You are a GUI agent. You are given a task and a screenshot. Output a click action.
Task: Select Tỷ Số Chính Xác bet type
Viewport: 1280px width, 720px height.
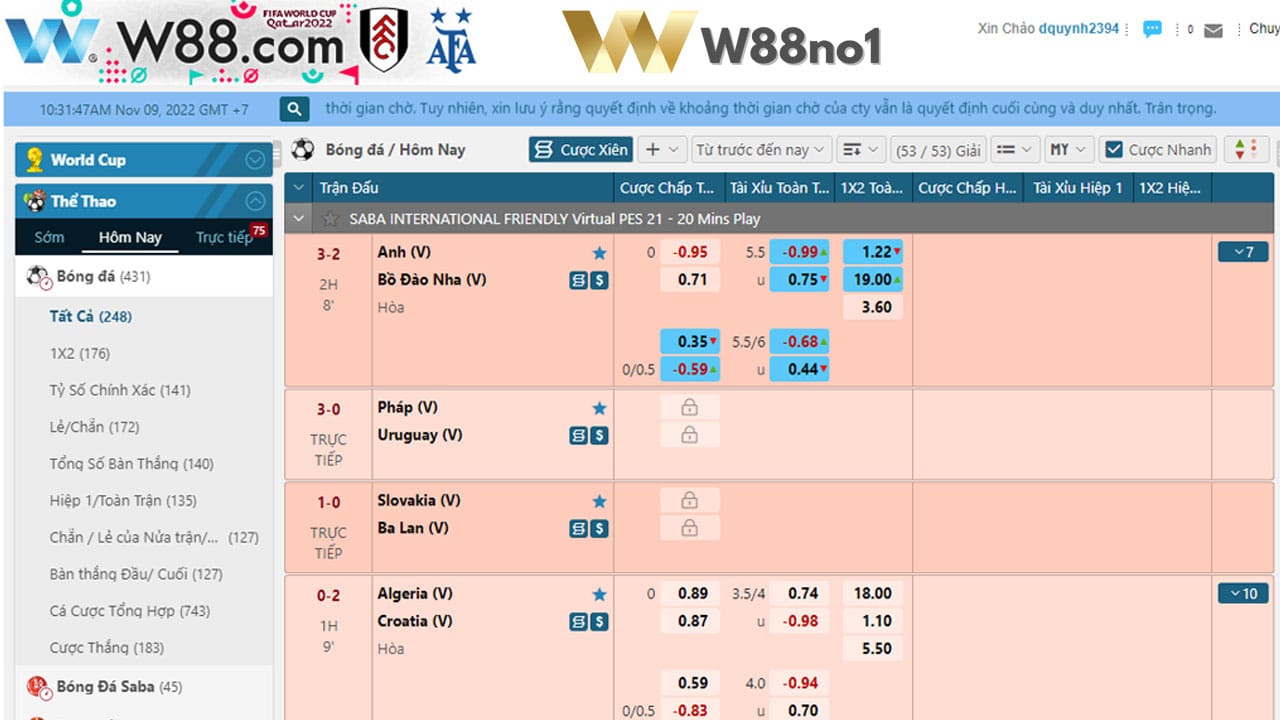[119, 390]
